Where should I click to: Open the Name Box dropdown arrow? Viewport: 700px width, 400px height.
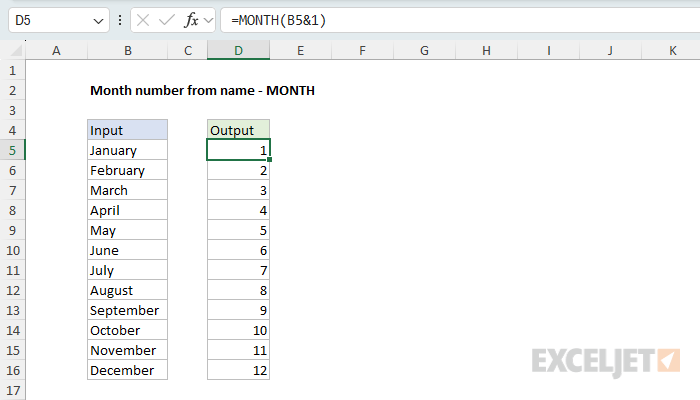click(x=98, y=21)
